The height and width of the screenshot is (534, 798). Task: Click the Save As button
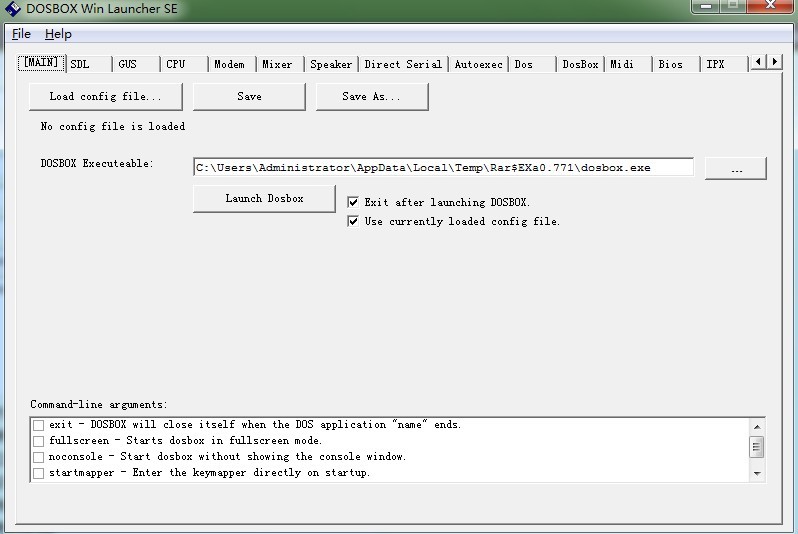(x=371, y=97)
